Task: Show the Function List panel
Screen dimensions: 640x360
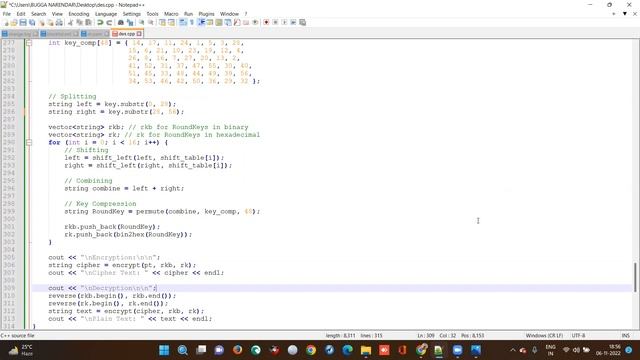Action: tap(237, 22)
